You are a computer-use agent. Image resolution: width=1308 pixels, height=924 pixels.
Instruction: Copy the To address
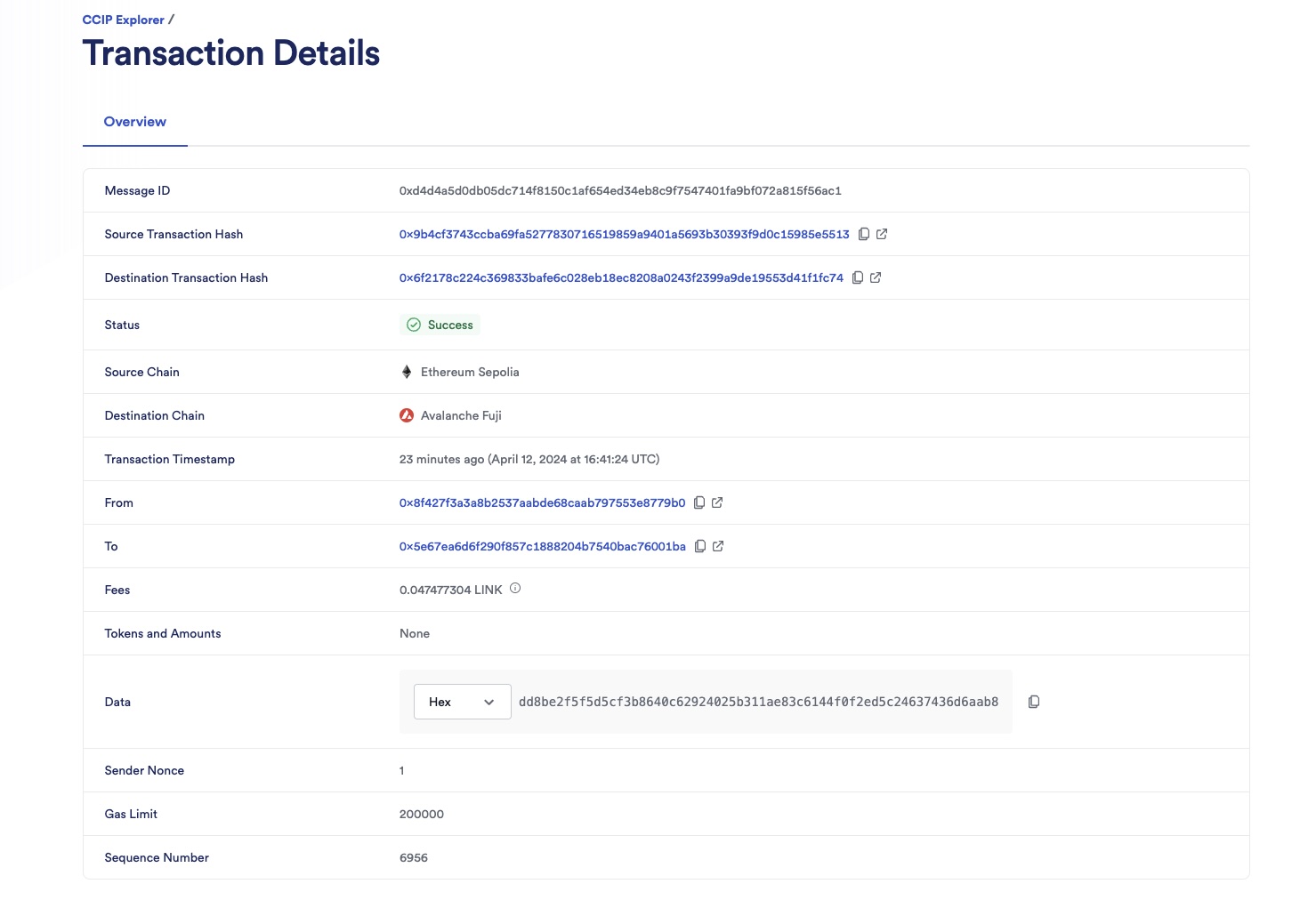tap(700, 545)
